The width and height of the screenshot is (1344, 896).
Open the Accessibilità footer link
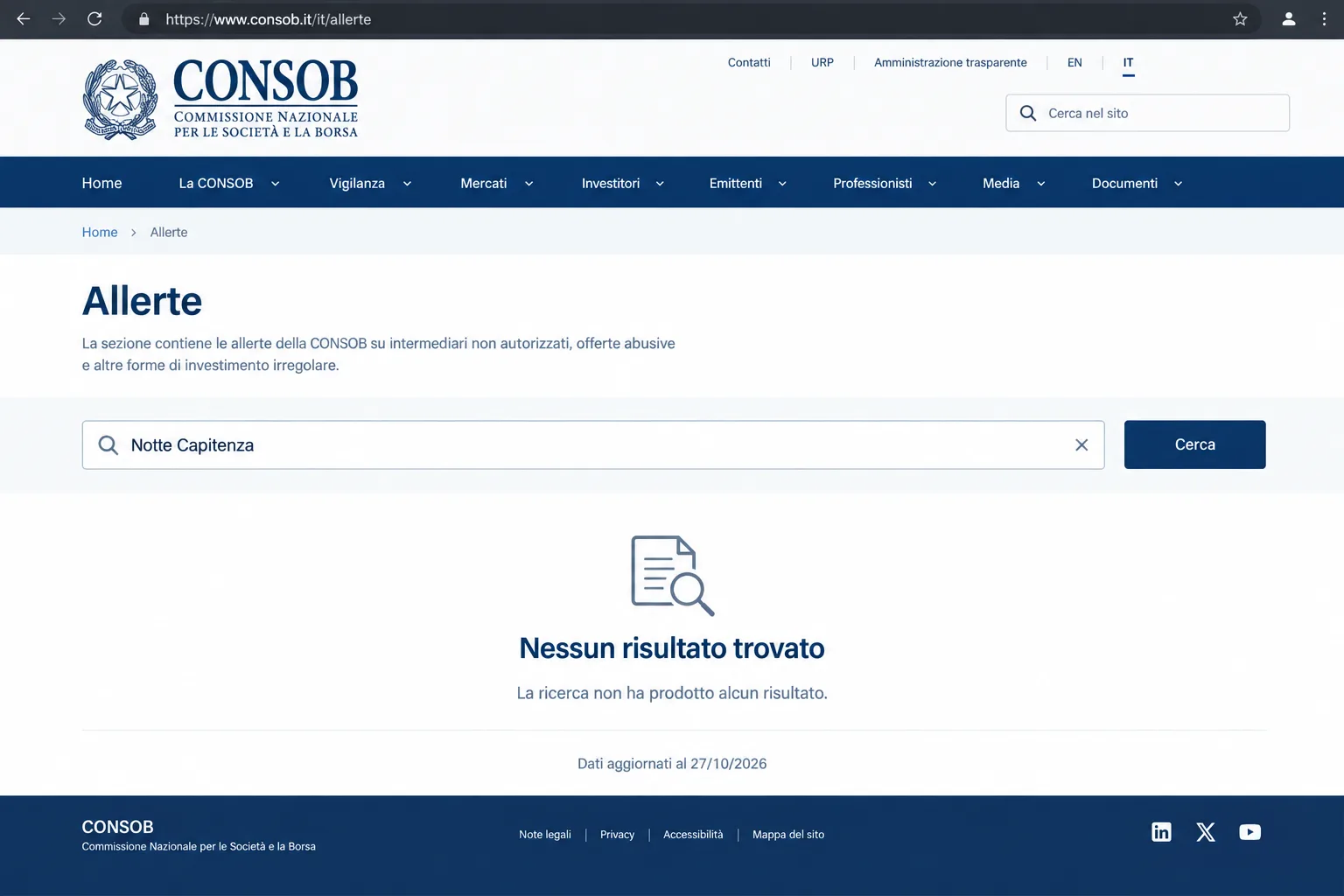click(x=693, y=834)
